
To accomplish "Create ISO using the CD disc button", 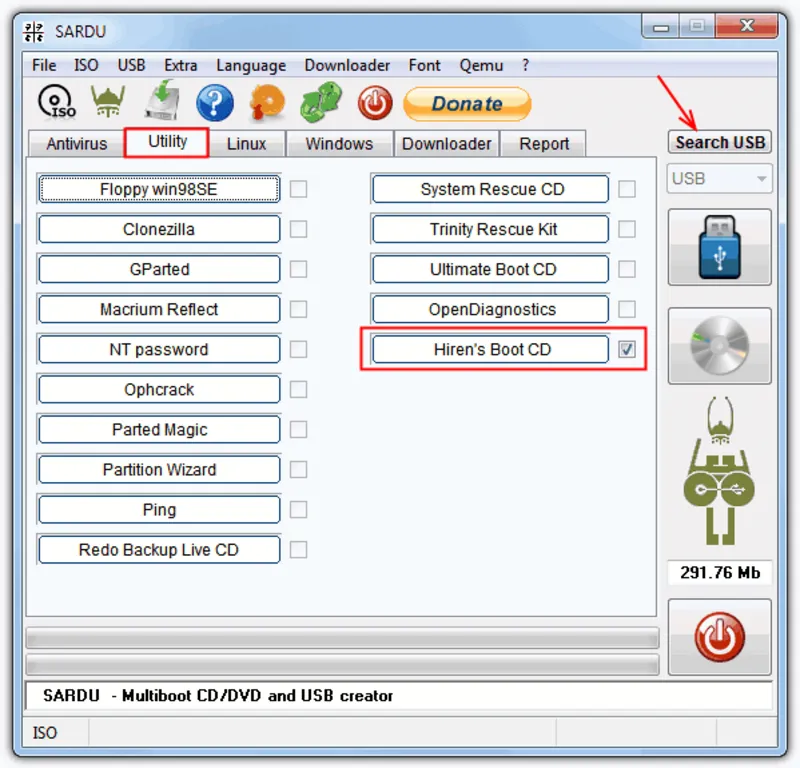I will tap(719, 346).
